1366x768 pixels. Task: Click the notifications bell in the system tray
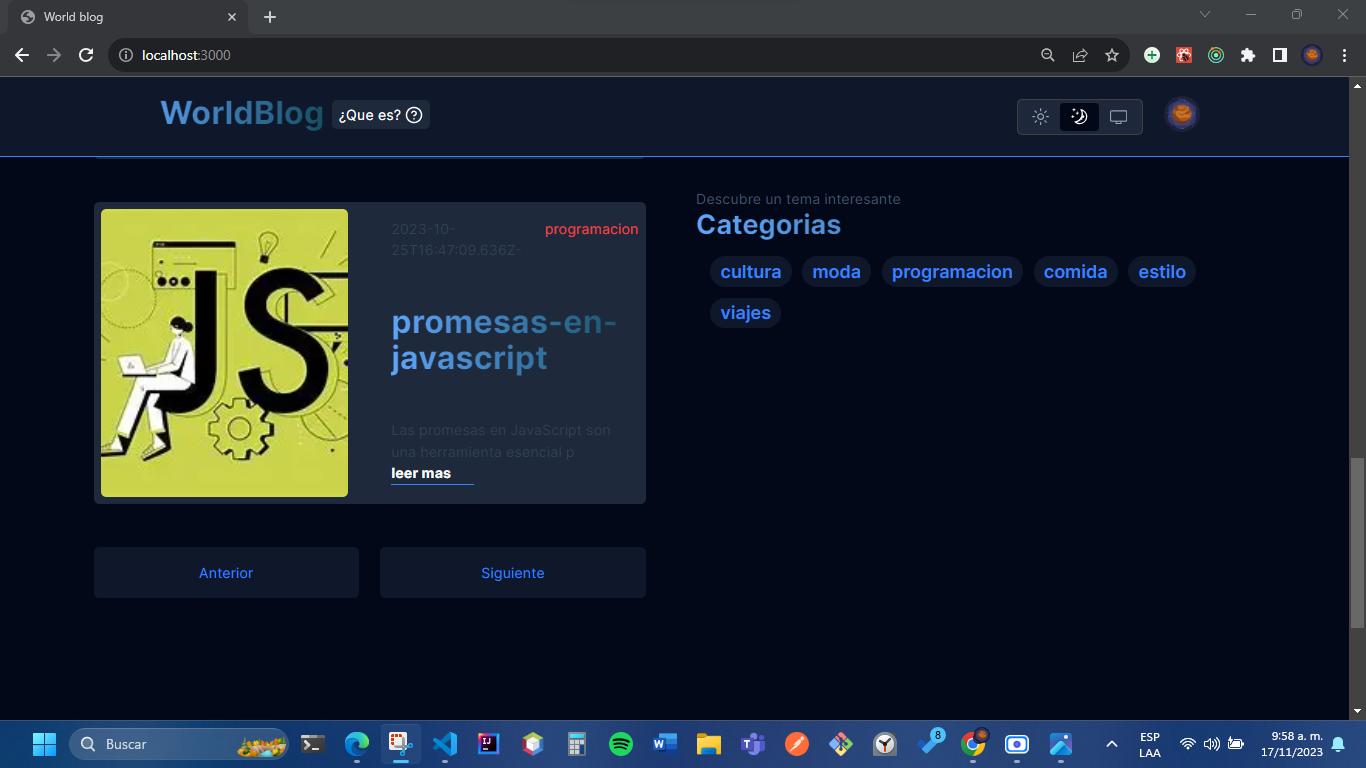[x=1338, y=744]
